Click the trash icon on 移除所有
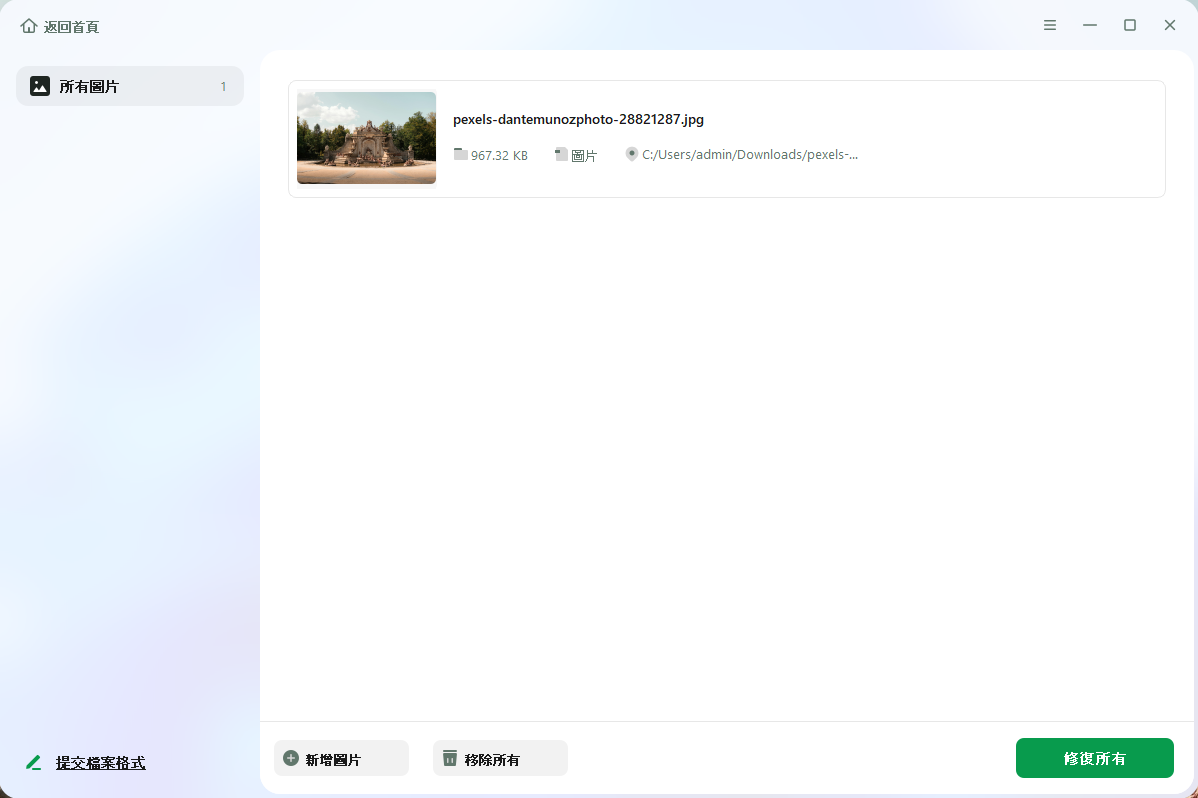Image resolution: width=1198 pixels, height=798 pixels. click(450, 759)
